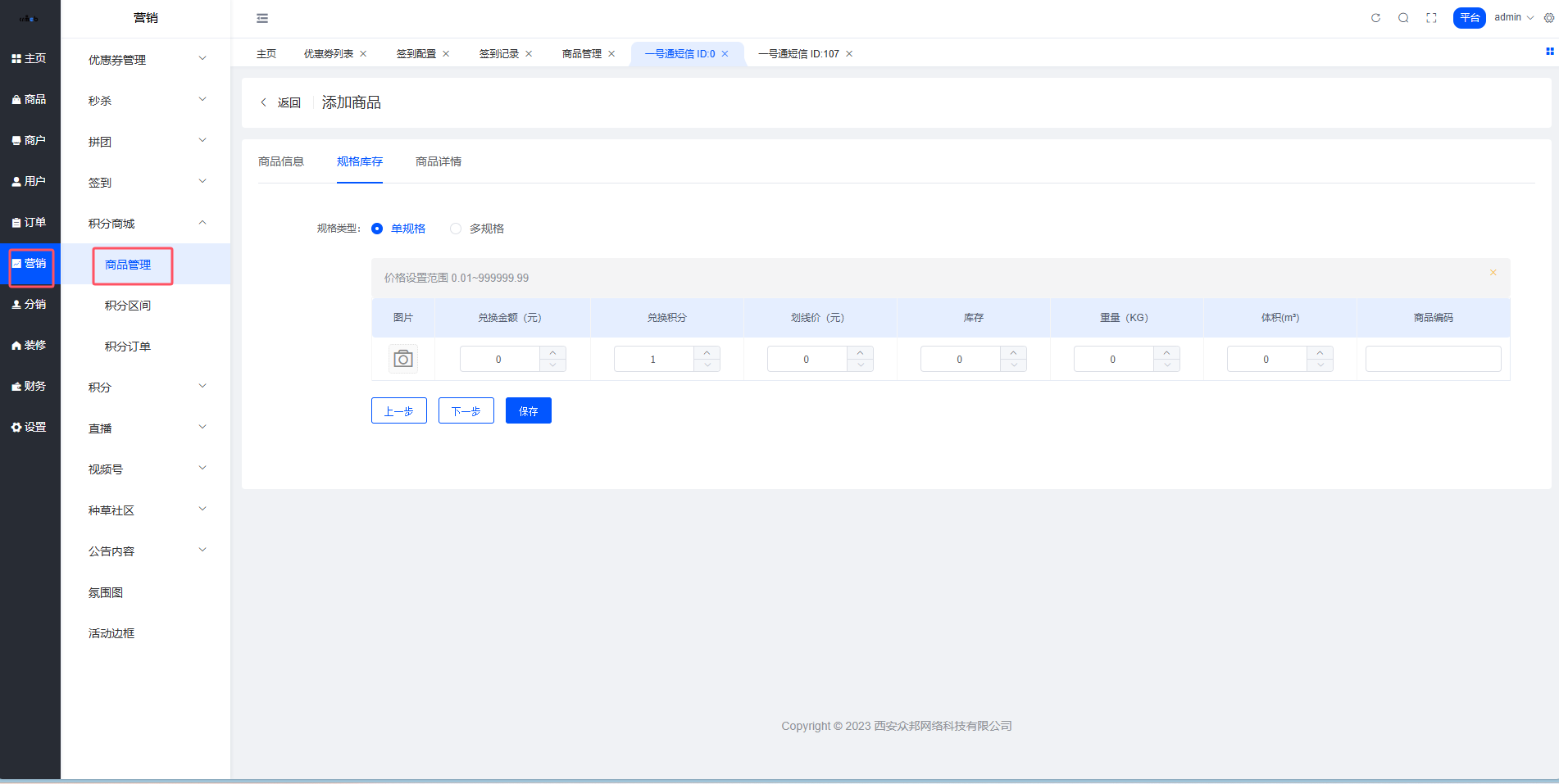The height and width of the screenshot is (784, 1559).
Task: Select the 多规格 radio option
Action: 456,229
